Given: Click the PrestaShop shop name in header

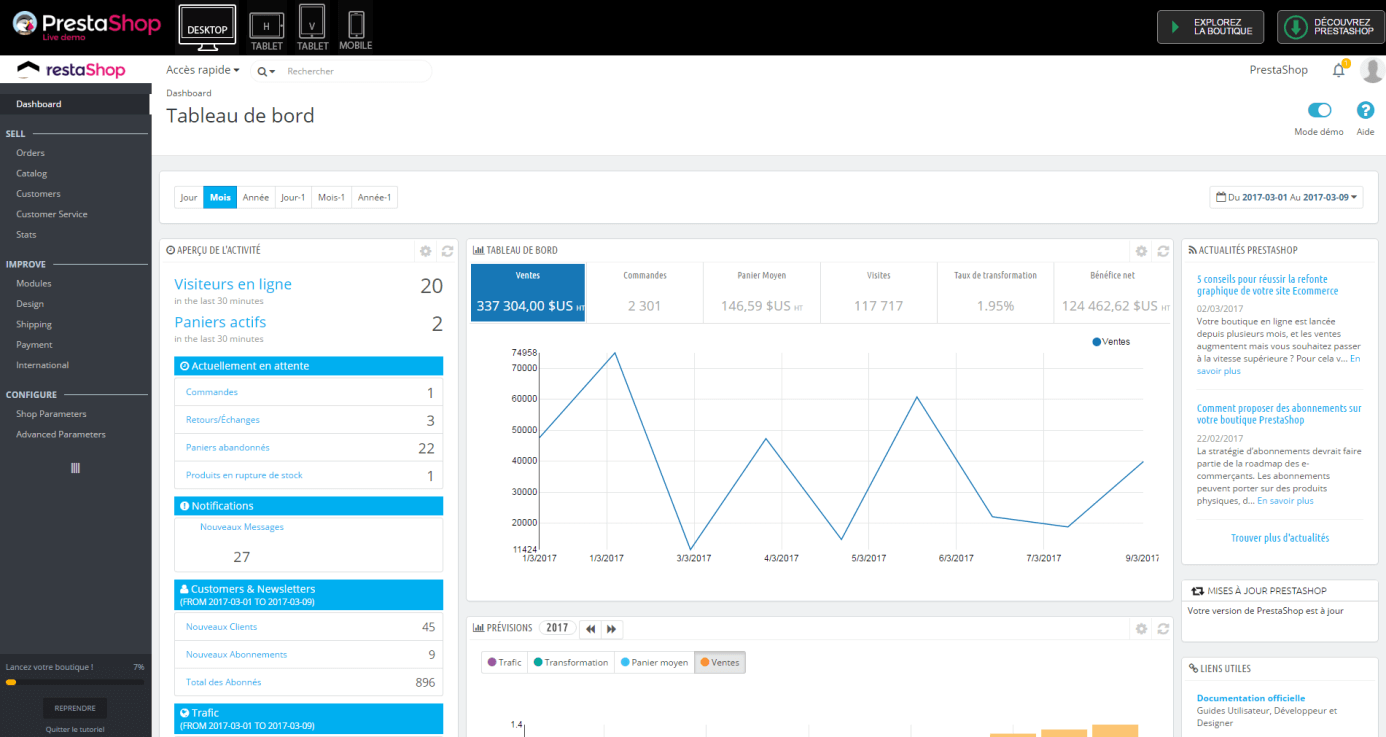Looking at the screenshot, I should click(1279, 70).
